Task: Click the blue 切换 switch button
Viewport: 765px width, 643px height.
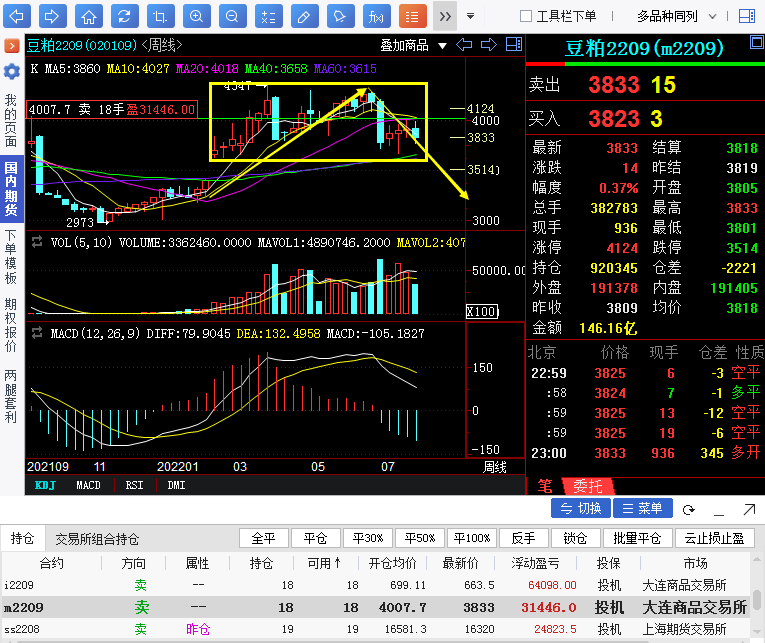Action: [580, 508]
